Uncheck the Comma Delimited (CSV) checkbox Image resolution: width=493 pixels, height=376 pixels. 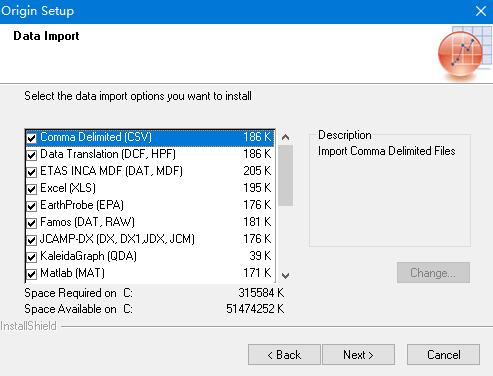click(31, 138)
